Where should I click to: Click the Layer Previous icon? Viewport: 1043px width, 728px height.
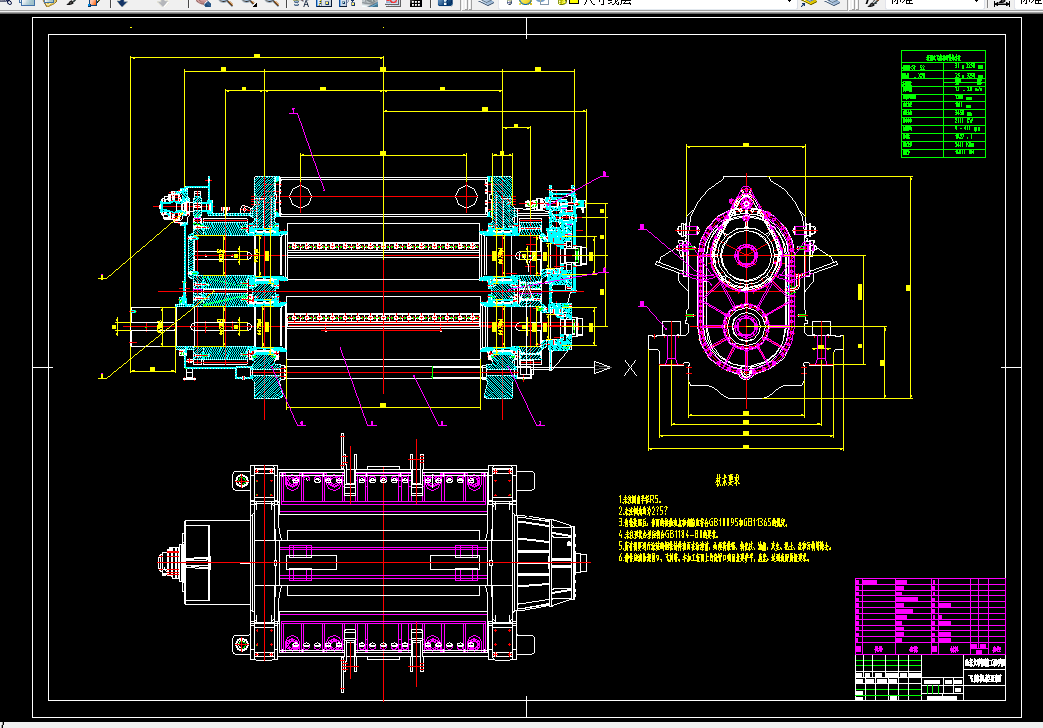[x=832, y=2]
